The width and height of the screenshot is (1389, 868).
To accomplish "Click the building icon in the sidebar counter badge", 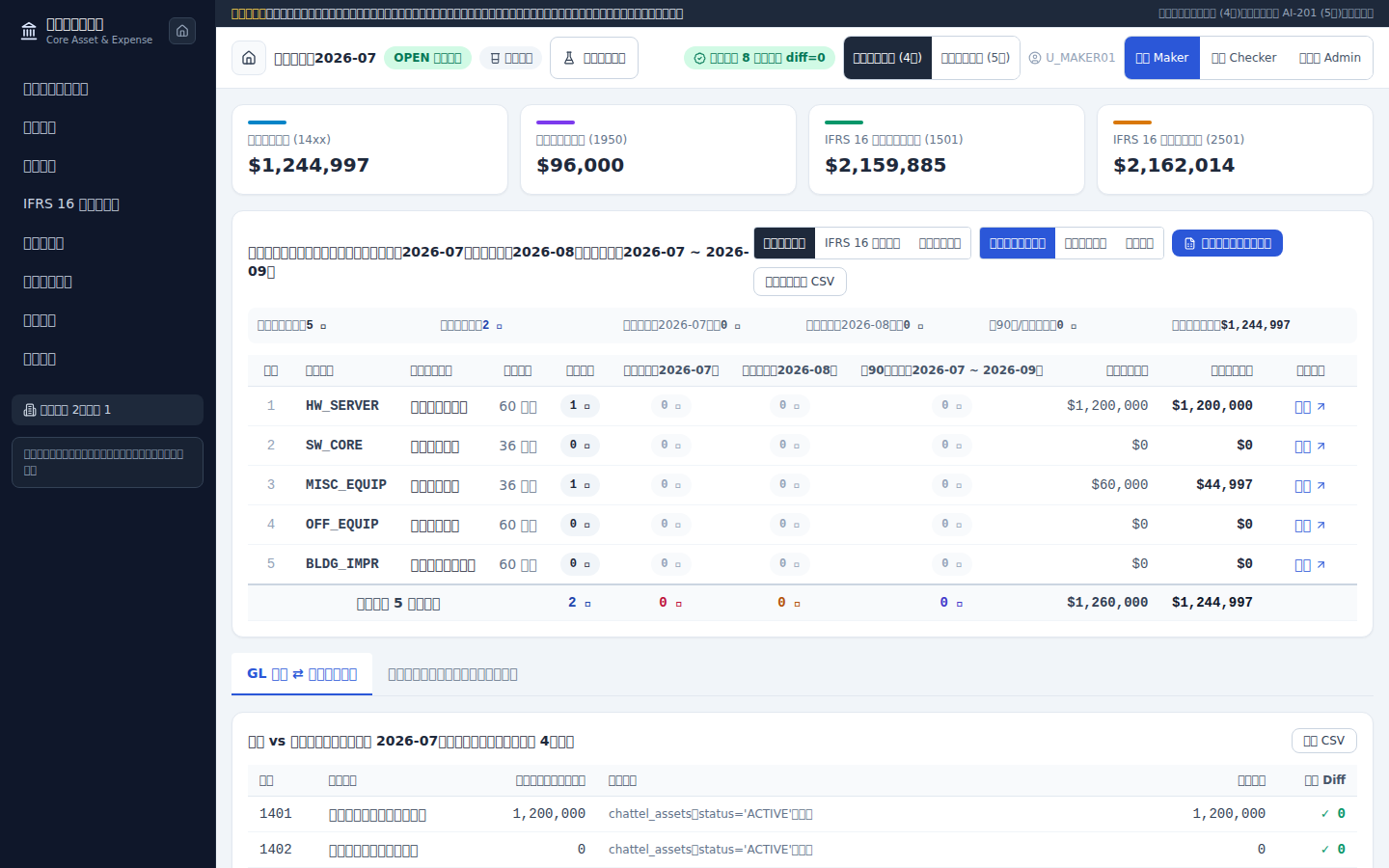I will click(30, 410).
